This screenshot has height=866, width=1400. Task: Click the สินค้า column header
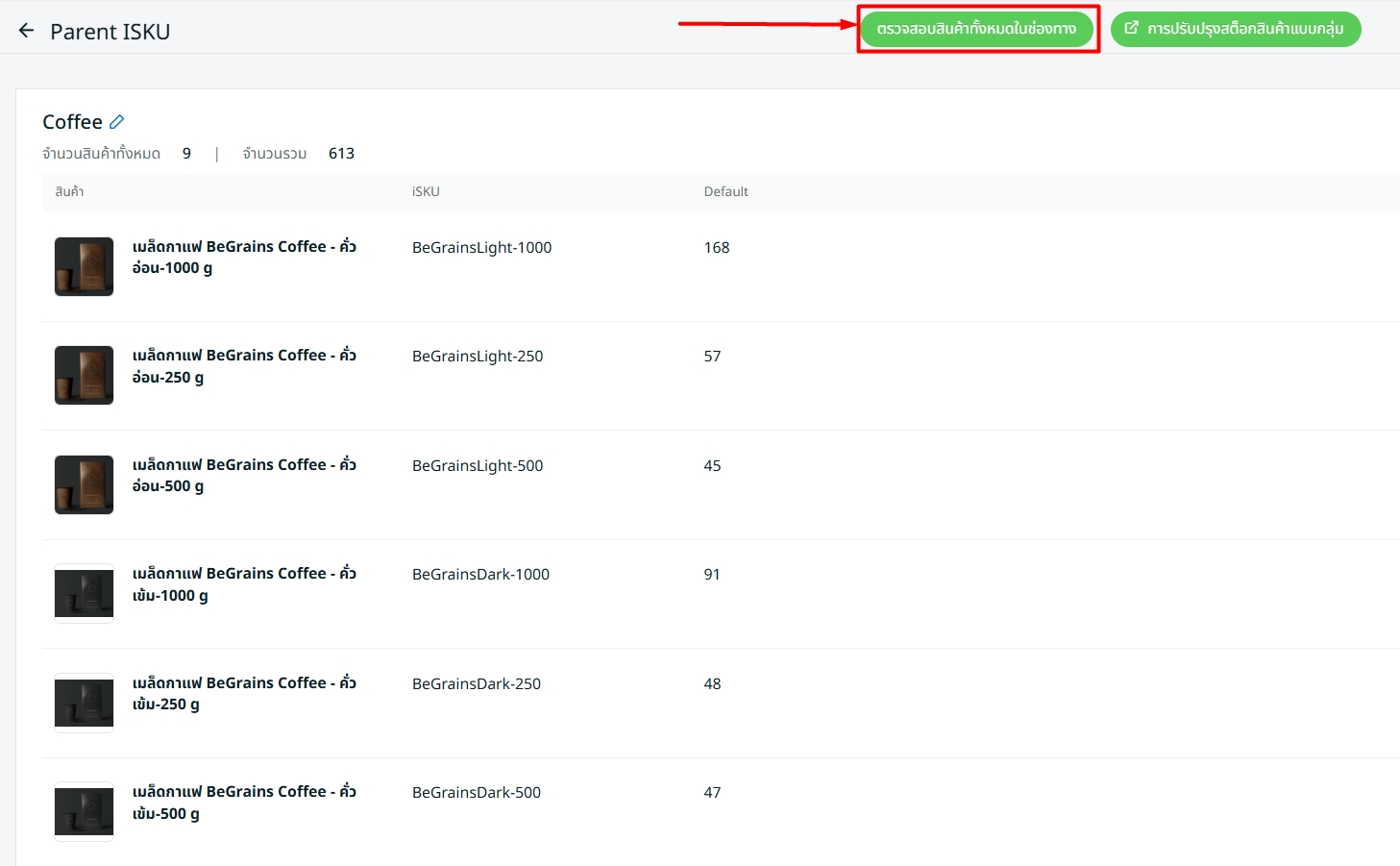click(69, 191)
